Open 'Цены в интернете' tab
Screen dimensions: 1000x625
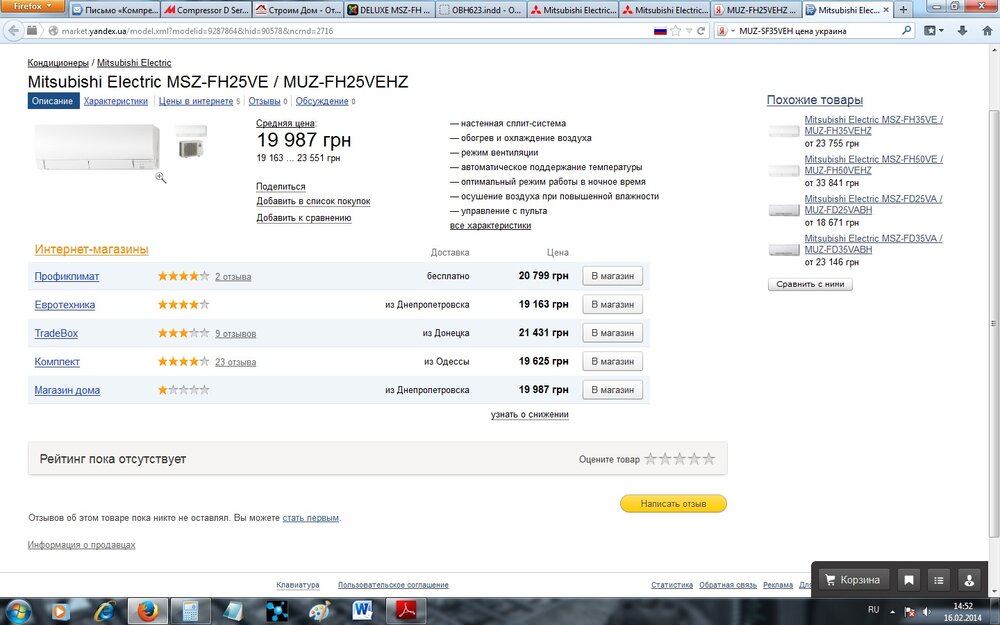[x=196, y=101]
